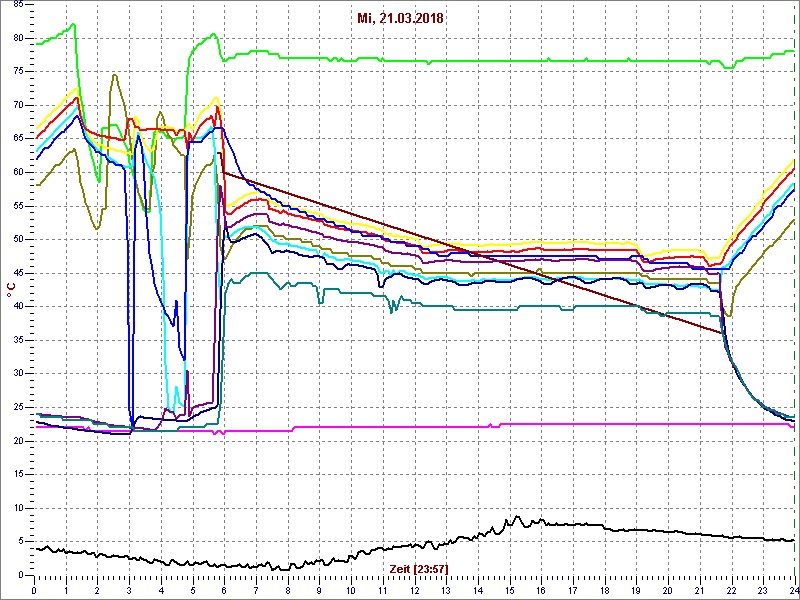Click hour 6 on the time axis
This screenshot has width=800, height=600.
[x=224, y=590]
